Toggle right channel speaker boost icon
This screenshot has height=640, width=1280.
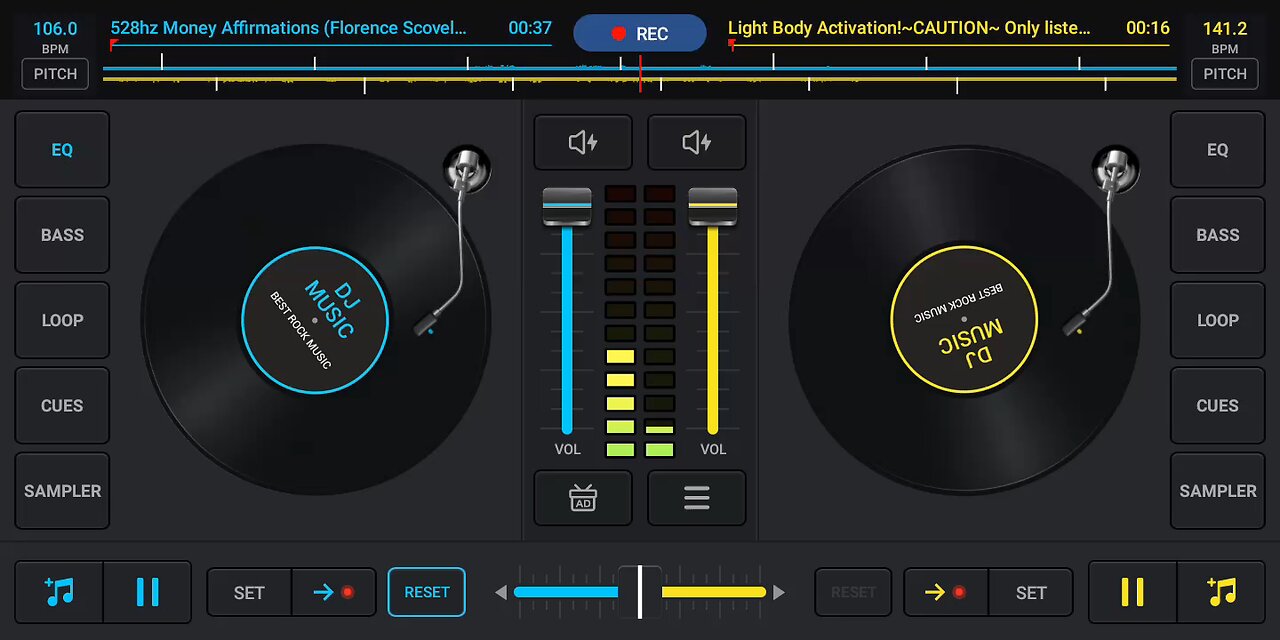697,143
